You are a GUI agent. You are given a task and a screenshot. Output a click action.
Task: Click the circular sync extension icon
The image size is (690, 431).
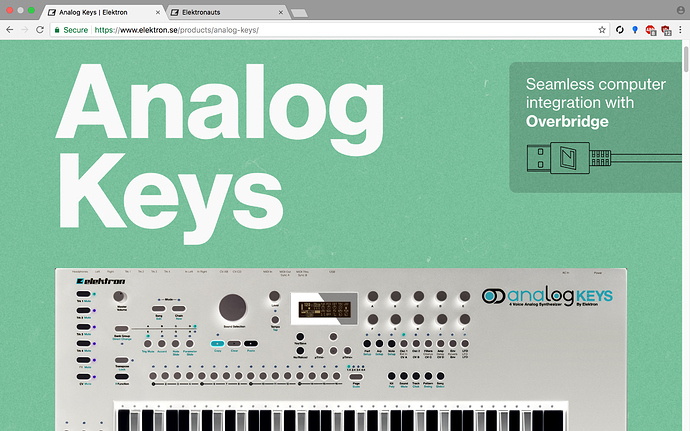coord(620,30)
